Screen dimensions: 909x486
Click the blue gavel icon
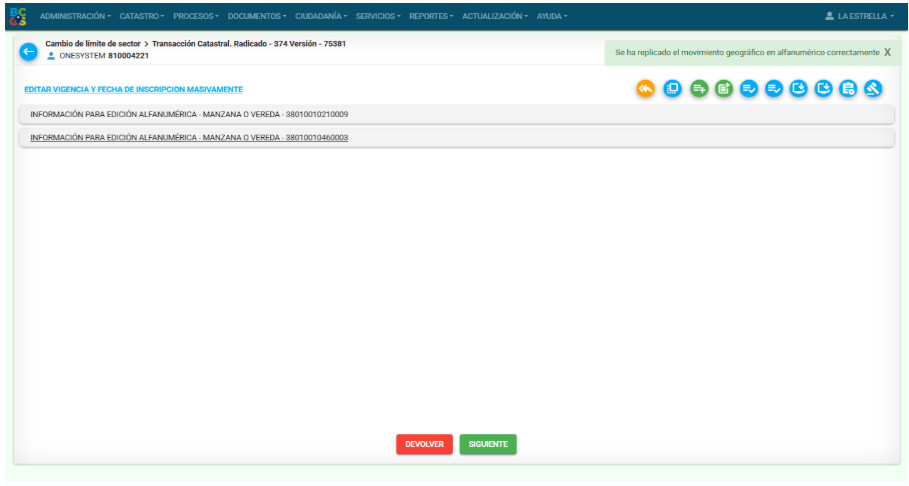point(873,89)
